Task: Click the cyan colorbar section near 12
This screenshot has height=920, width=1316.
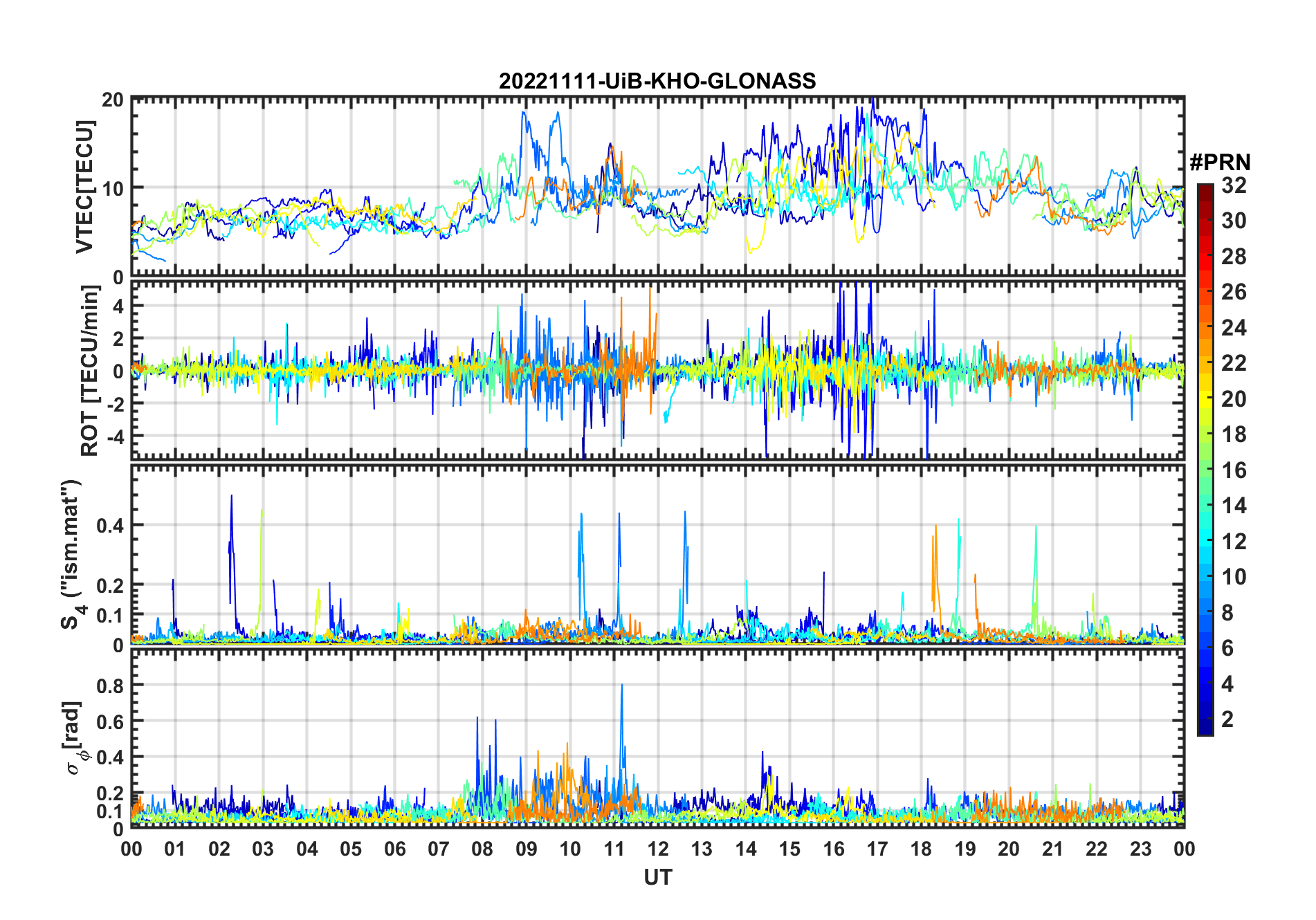Action: 1205,541
